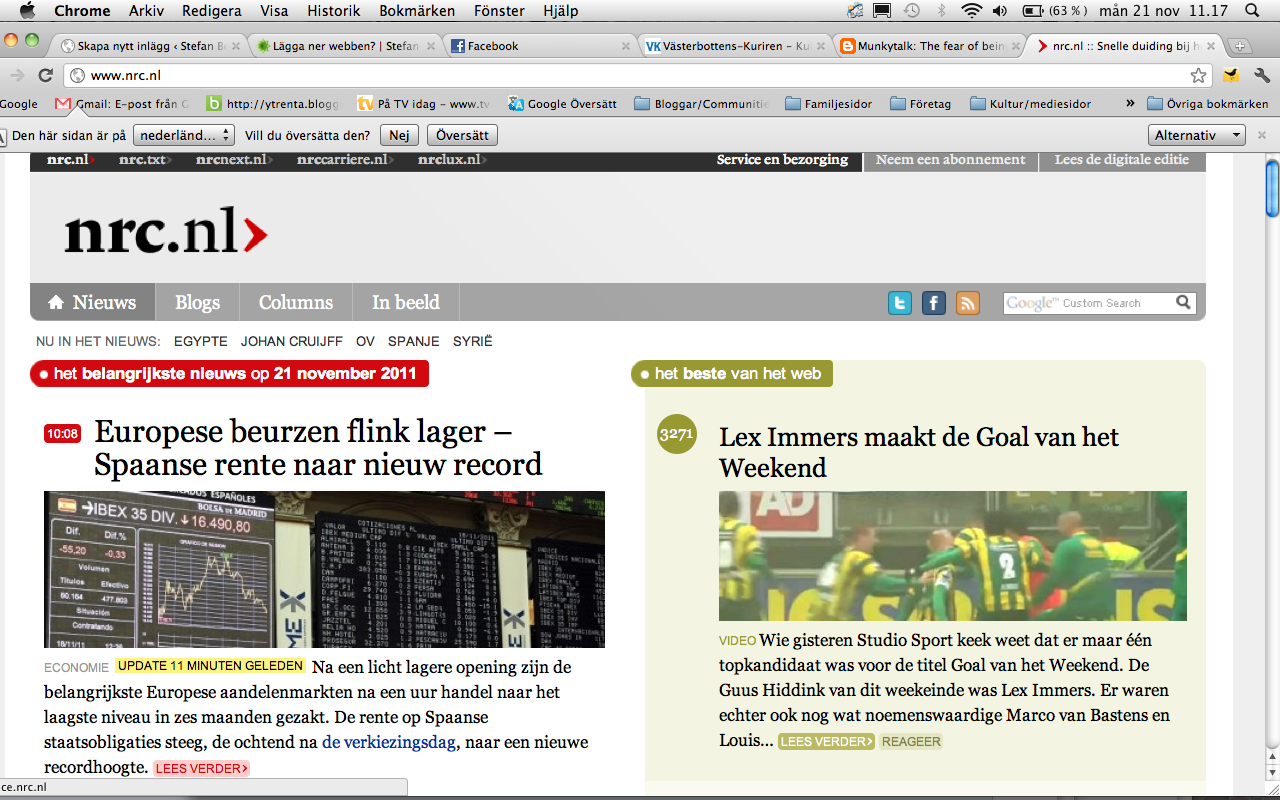Open the Apple menu
This screenshot has height=800, width=1280.
pyautogui.click(x=27, y=11)
